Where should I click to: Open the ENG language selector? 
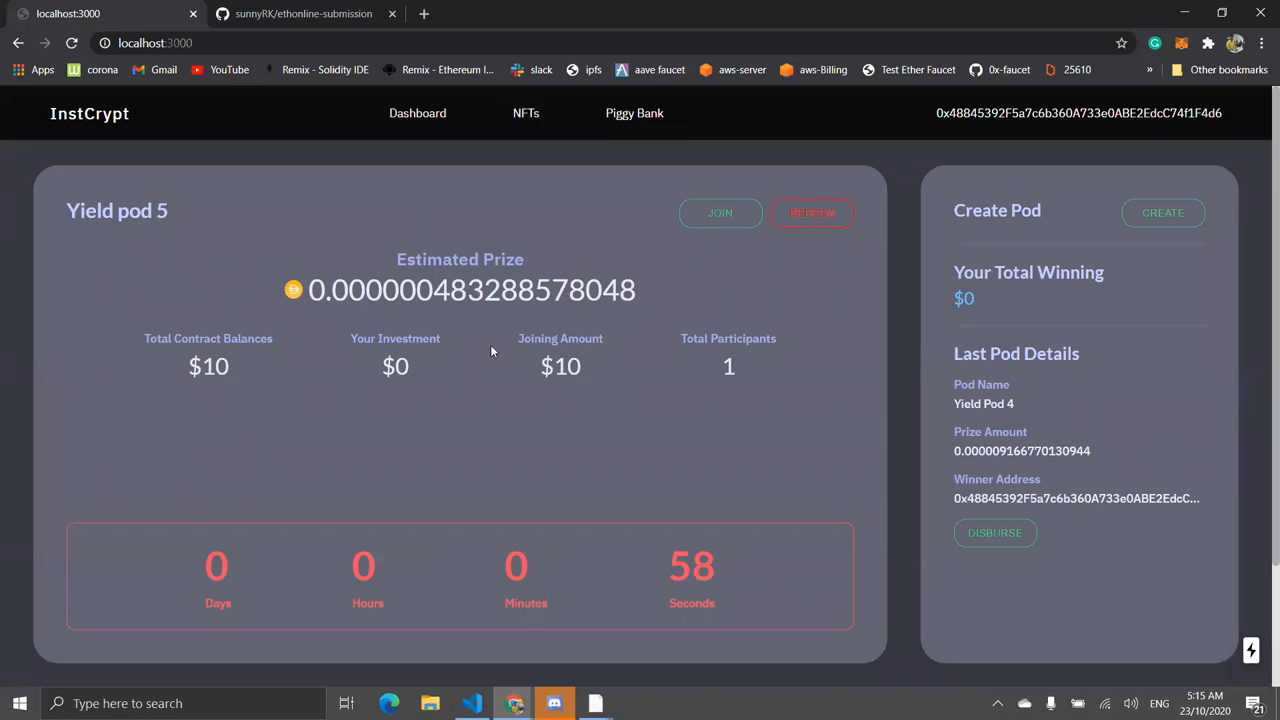pos(1160,704)
